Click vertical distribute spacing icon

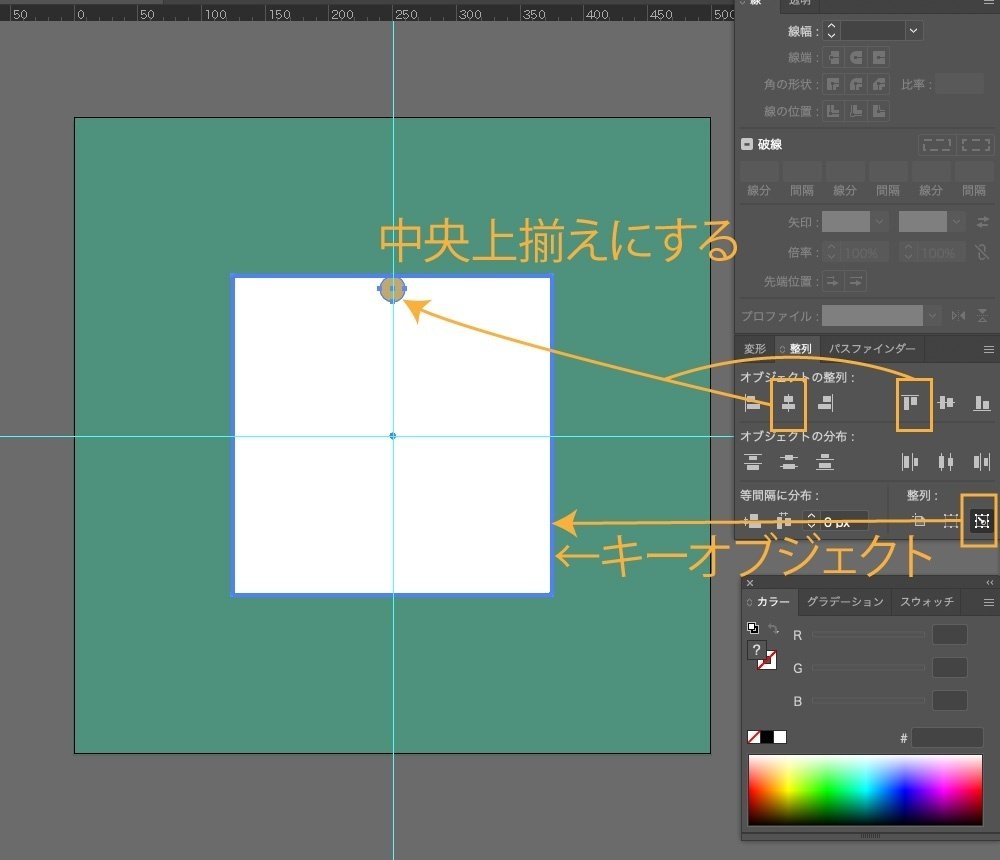click(x=753, y=521)
